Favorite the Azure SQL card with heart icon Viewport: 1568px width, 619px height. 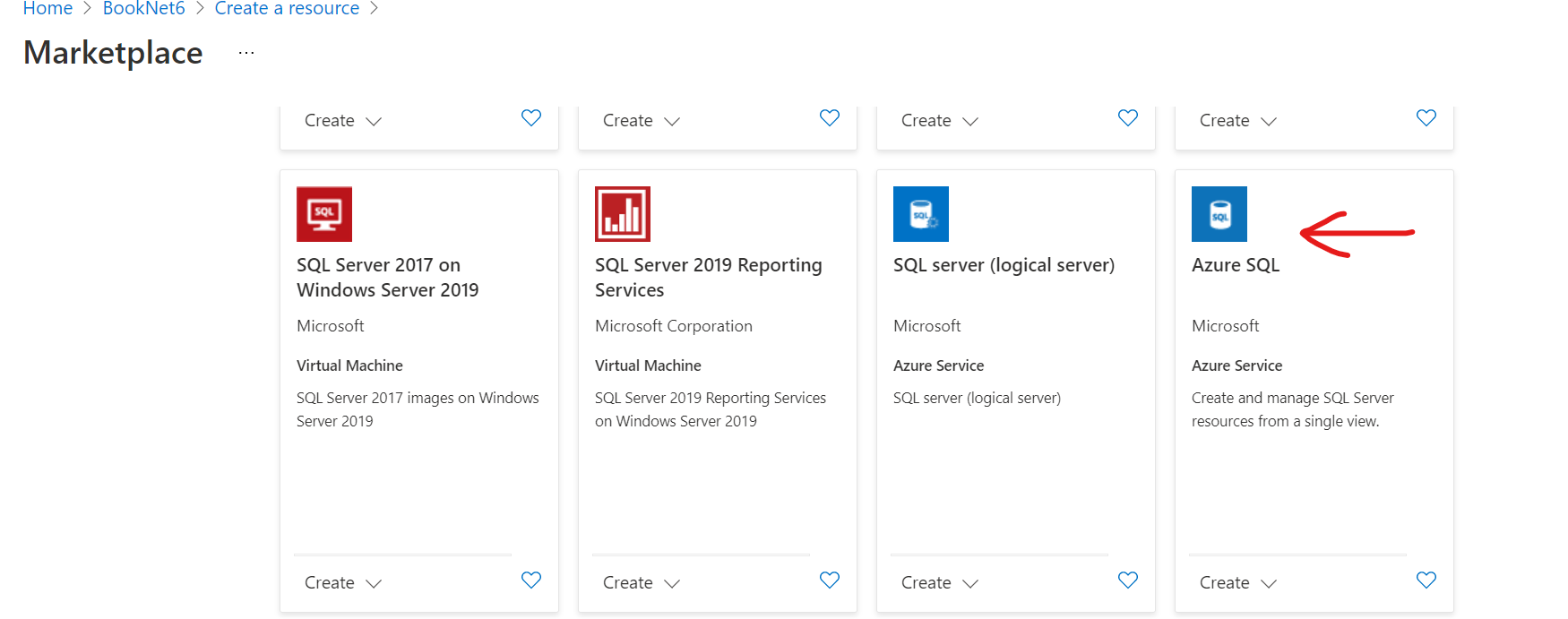[x=1426, y=580]
